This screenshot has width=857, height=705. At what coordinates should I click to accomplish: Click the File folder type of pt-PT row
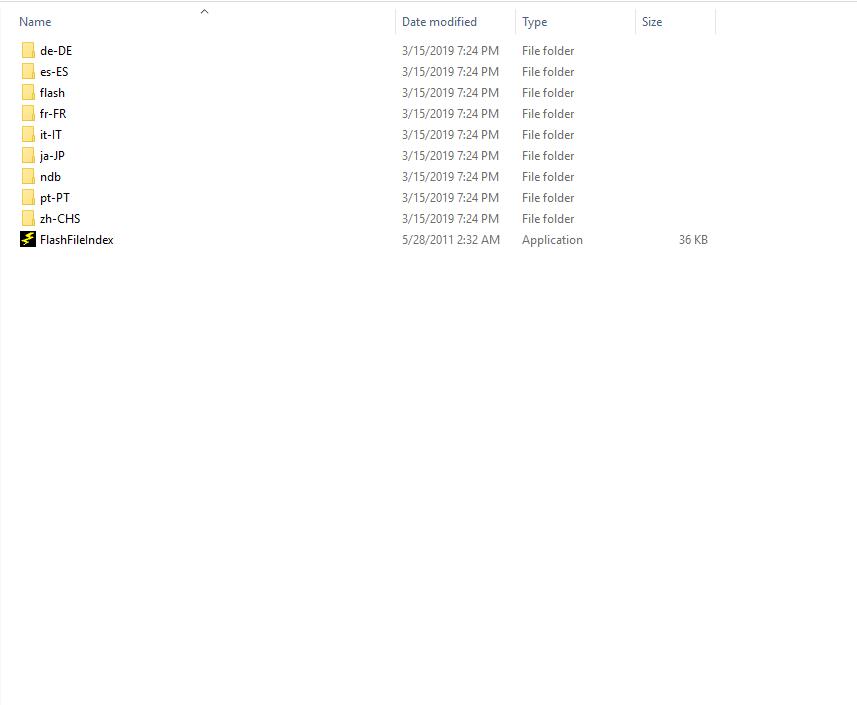[548, 198]
